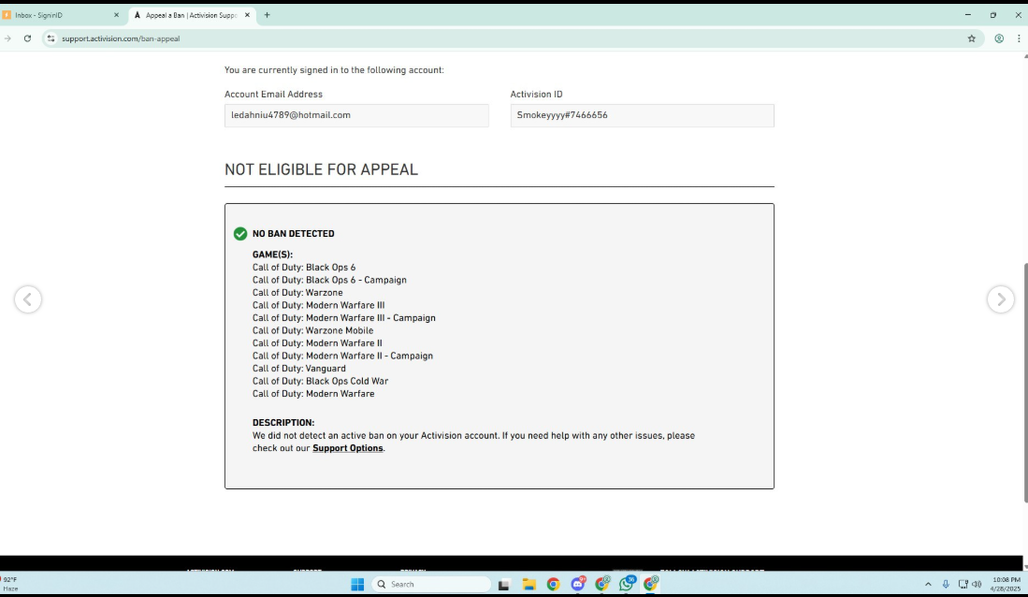This screenshot has height=597, width=1028.
Task: Open the volume tray icon
Action: [x=977, y=585]
